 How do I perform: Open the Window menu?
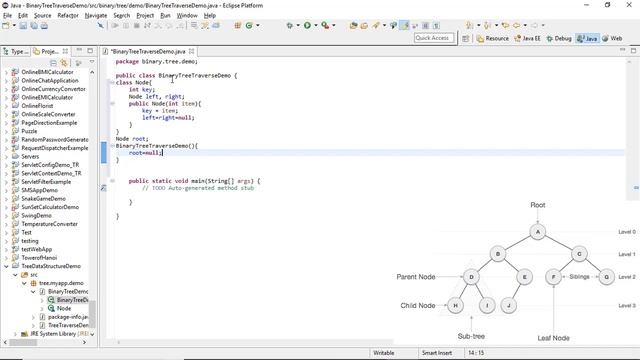pos(187,16)
